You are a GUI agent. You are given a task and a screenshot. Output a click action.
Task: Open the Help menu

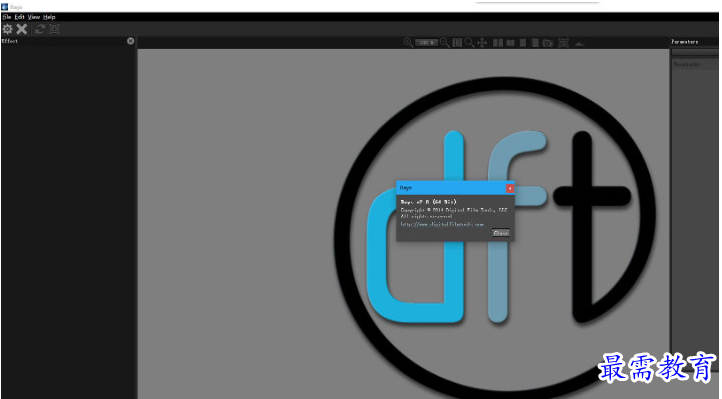click(49, 17)
